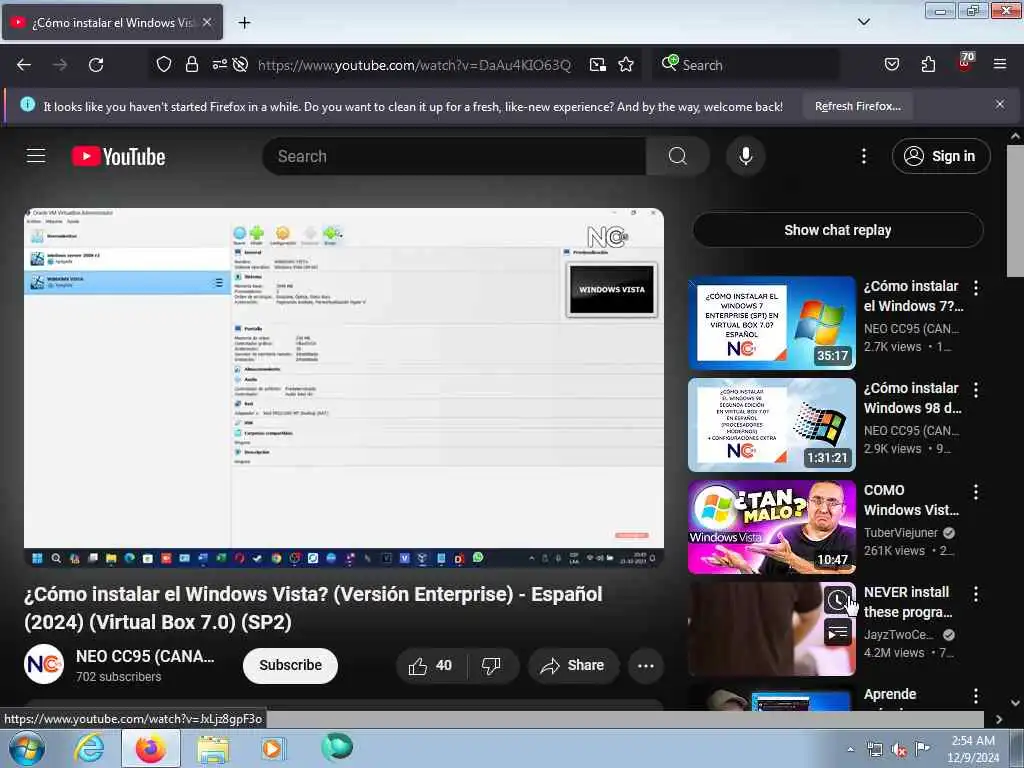Open a new tab with plus button

tap(244, 23)
